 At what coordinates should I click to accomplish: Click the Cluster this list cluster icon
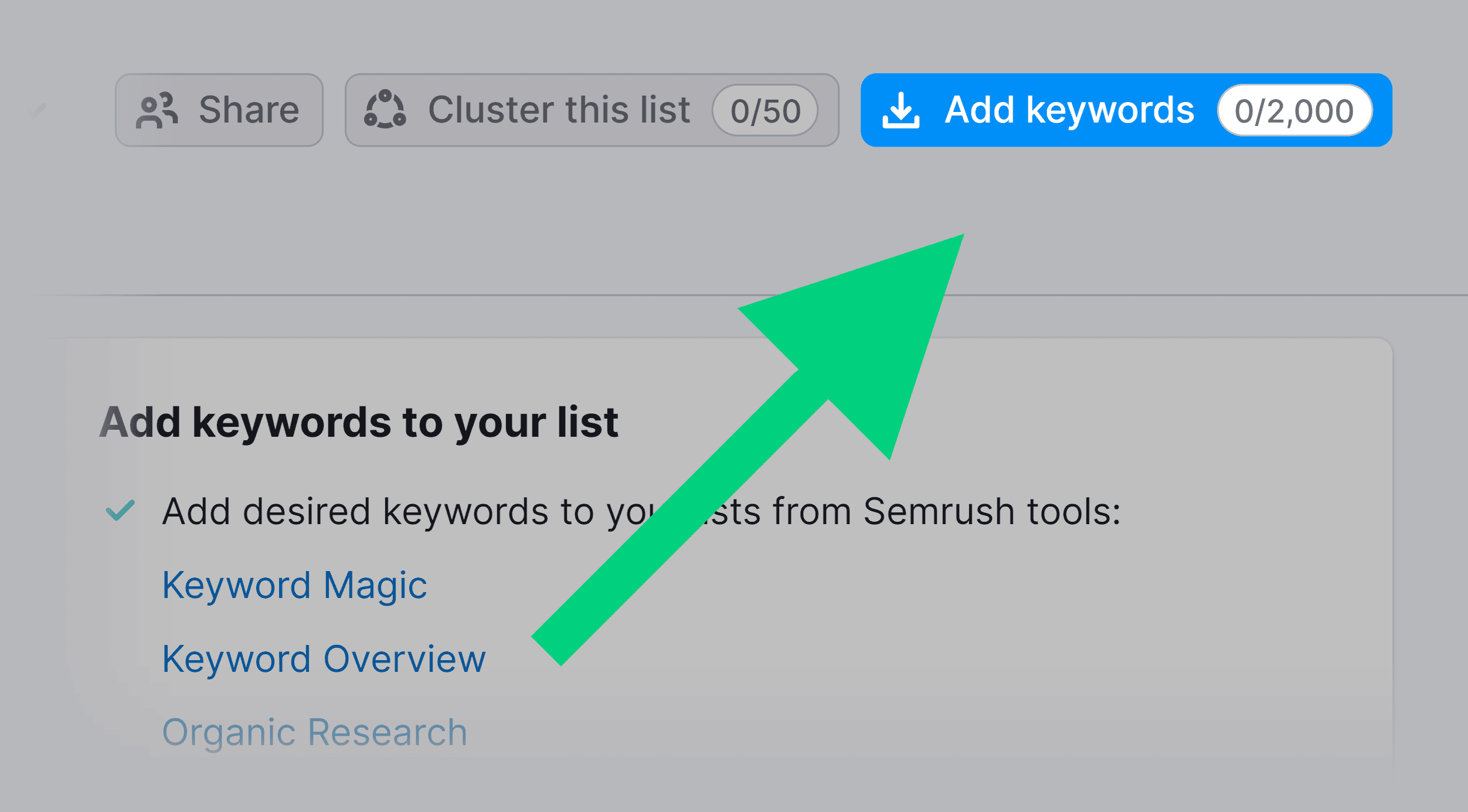pyautogui.click(x=386, y=110)
